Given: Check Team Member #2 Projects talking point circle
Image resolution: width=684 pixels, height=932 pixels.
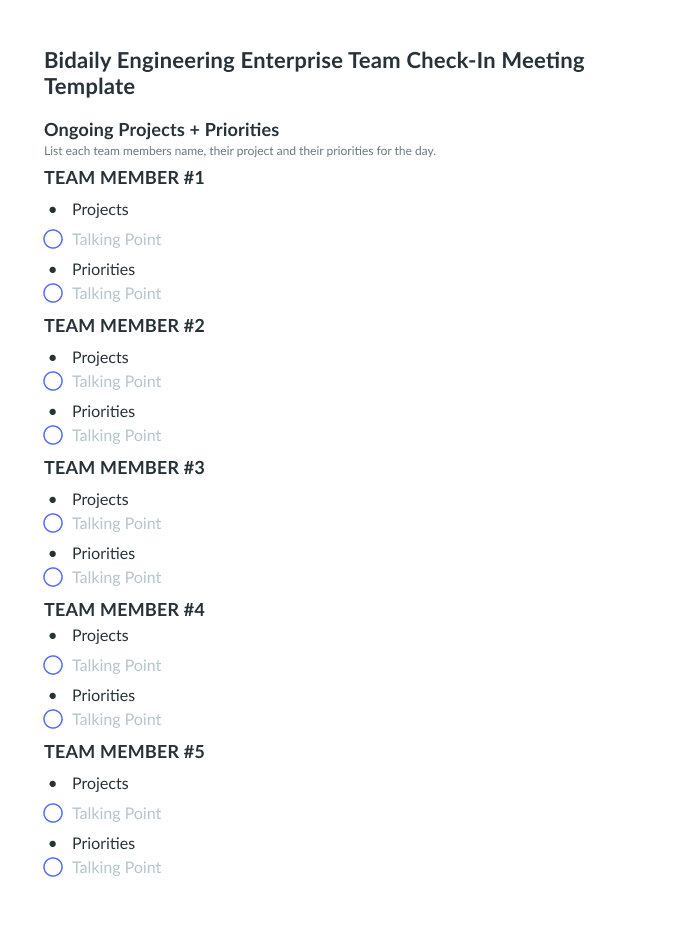Looking at the screenshot, I should coord(53,382).
